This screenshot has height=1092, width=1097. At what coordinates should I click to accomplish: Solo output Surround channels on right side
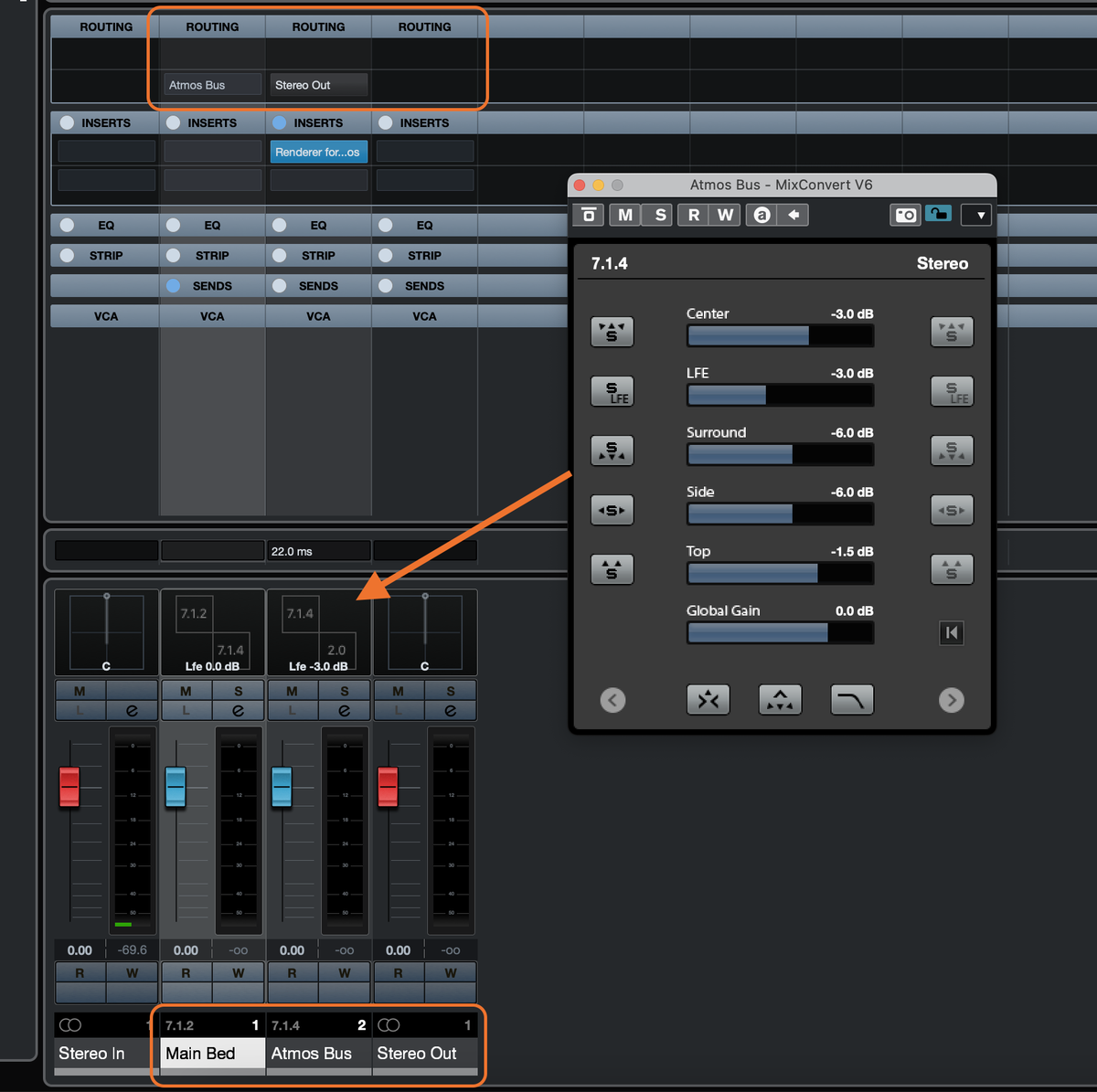point(952,451)
